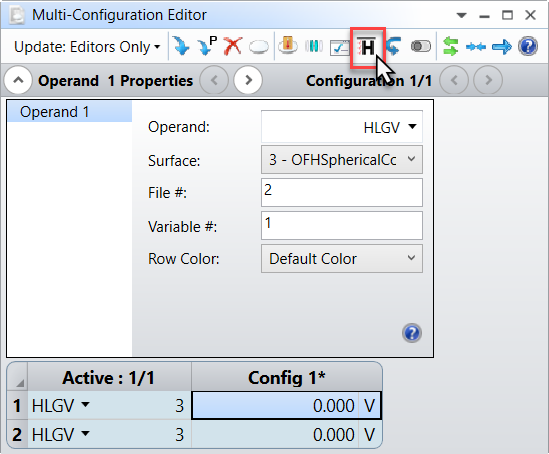Open the Row Color Default Color dropdown
549x454 pixels.
(x=342, y=259)
